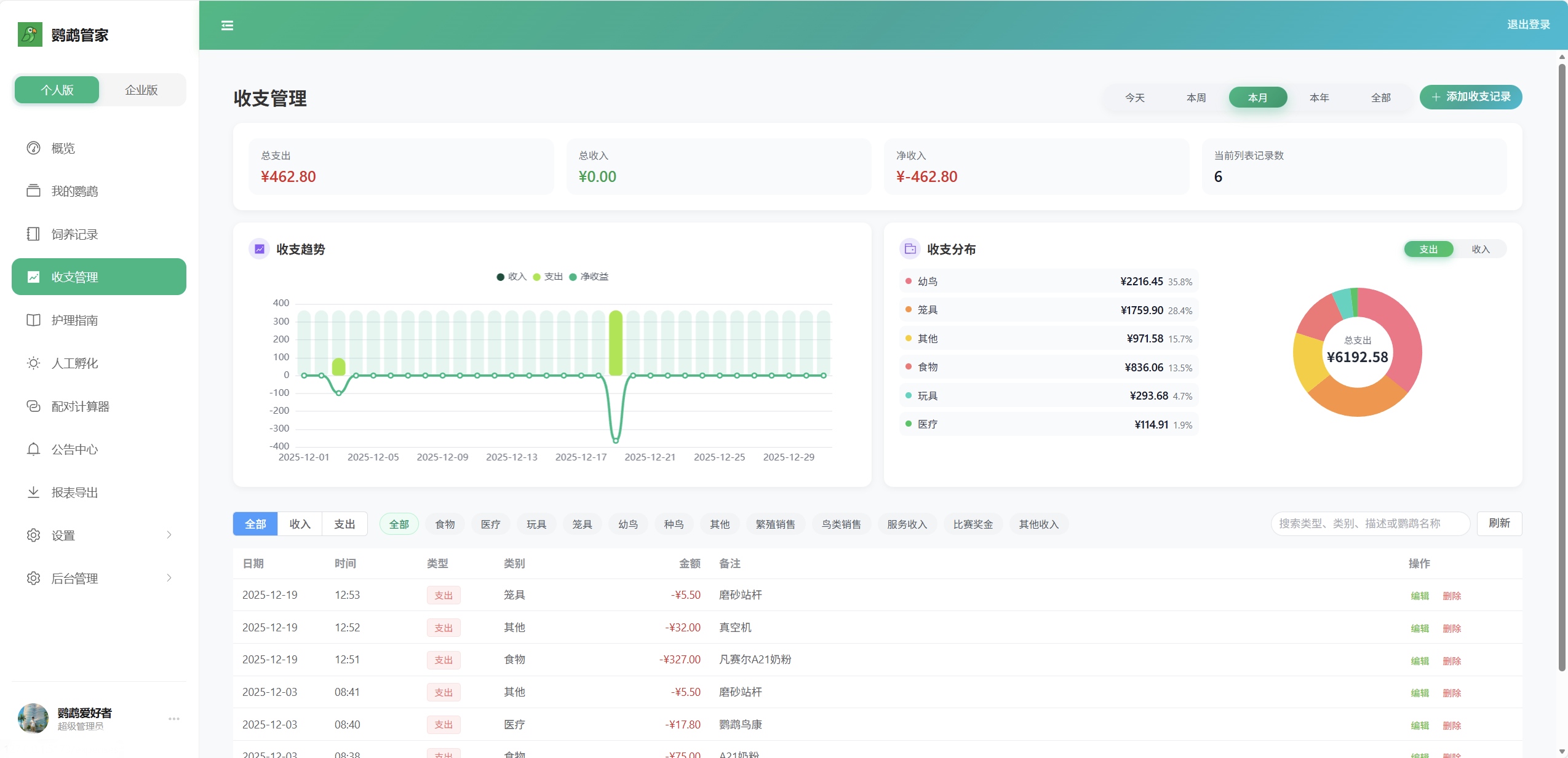Image resolution: width=1568 pixels, height=758 pixels.
Task: Switch to 企业版 edition toggle
Action: (141, 90)
